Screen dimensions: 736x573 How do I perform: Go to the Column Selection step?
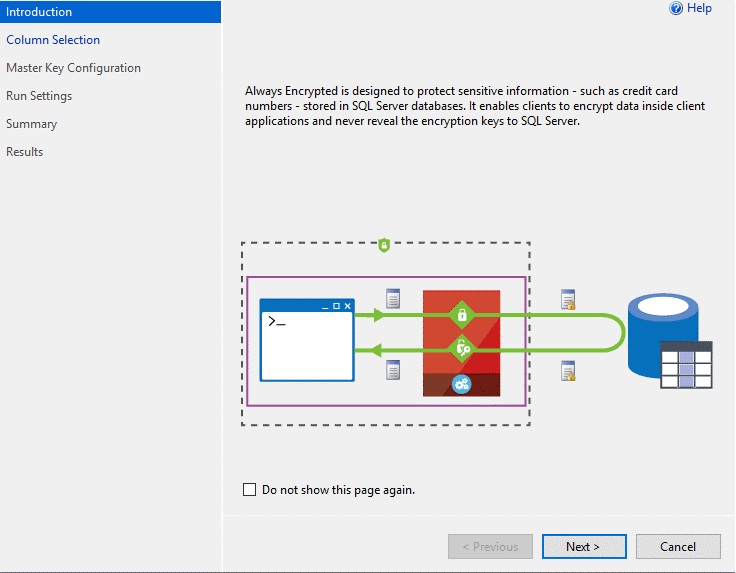[x=53, y=40]
